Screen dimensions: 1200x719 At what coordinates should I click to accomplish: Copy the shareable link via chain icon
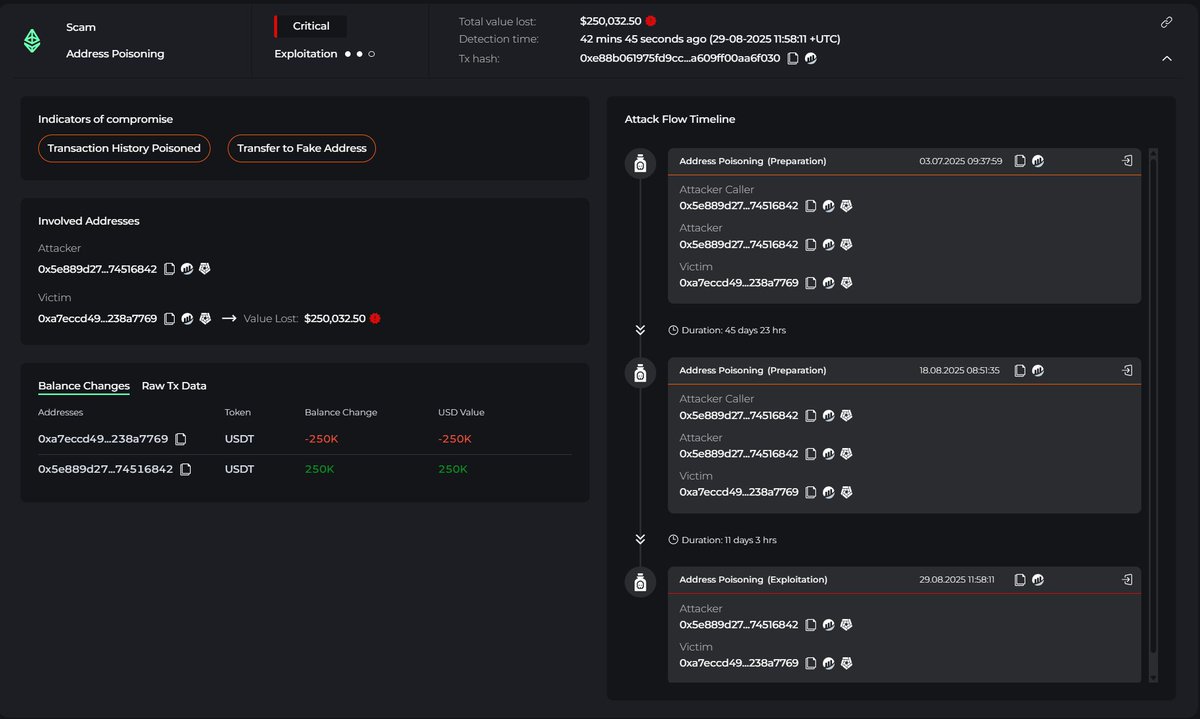(x=1166, y=22)
